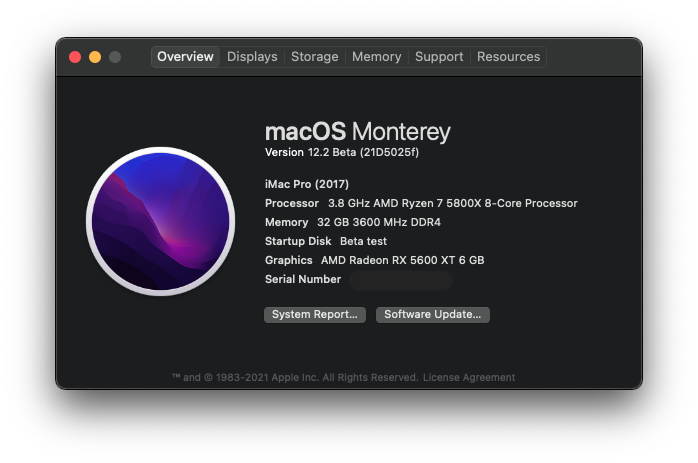Click the macOS Monterey heading

coord(357,131)
